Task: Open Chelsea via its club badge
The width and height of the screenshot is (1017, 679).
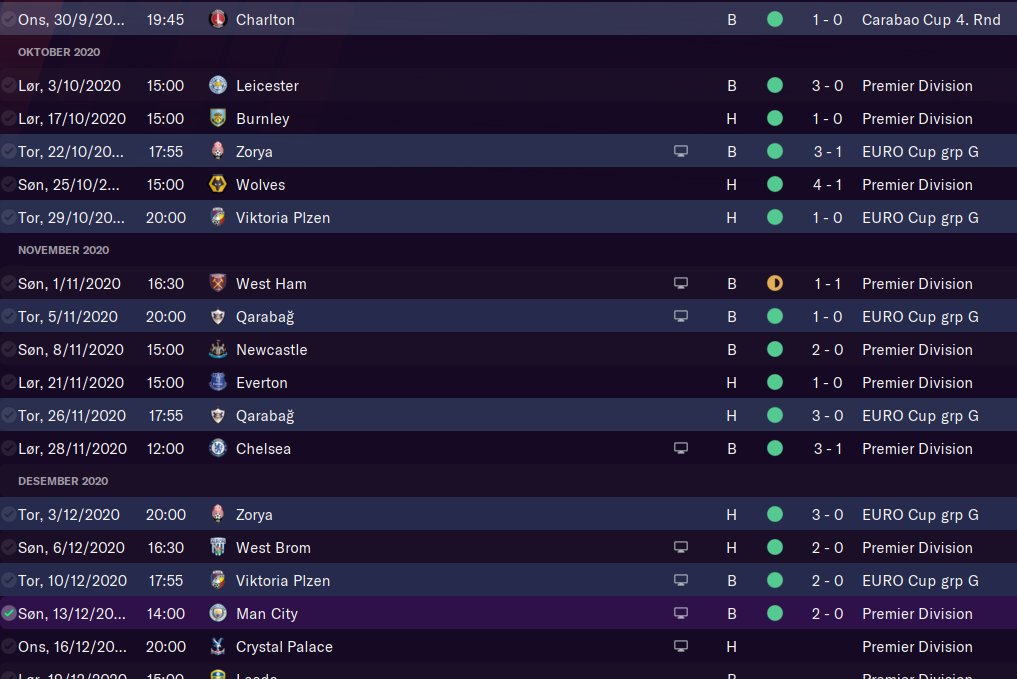Action: coord(218,449)
